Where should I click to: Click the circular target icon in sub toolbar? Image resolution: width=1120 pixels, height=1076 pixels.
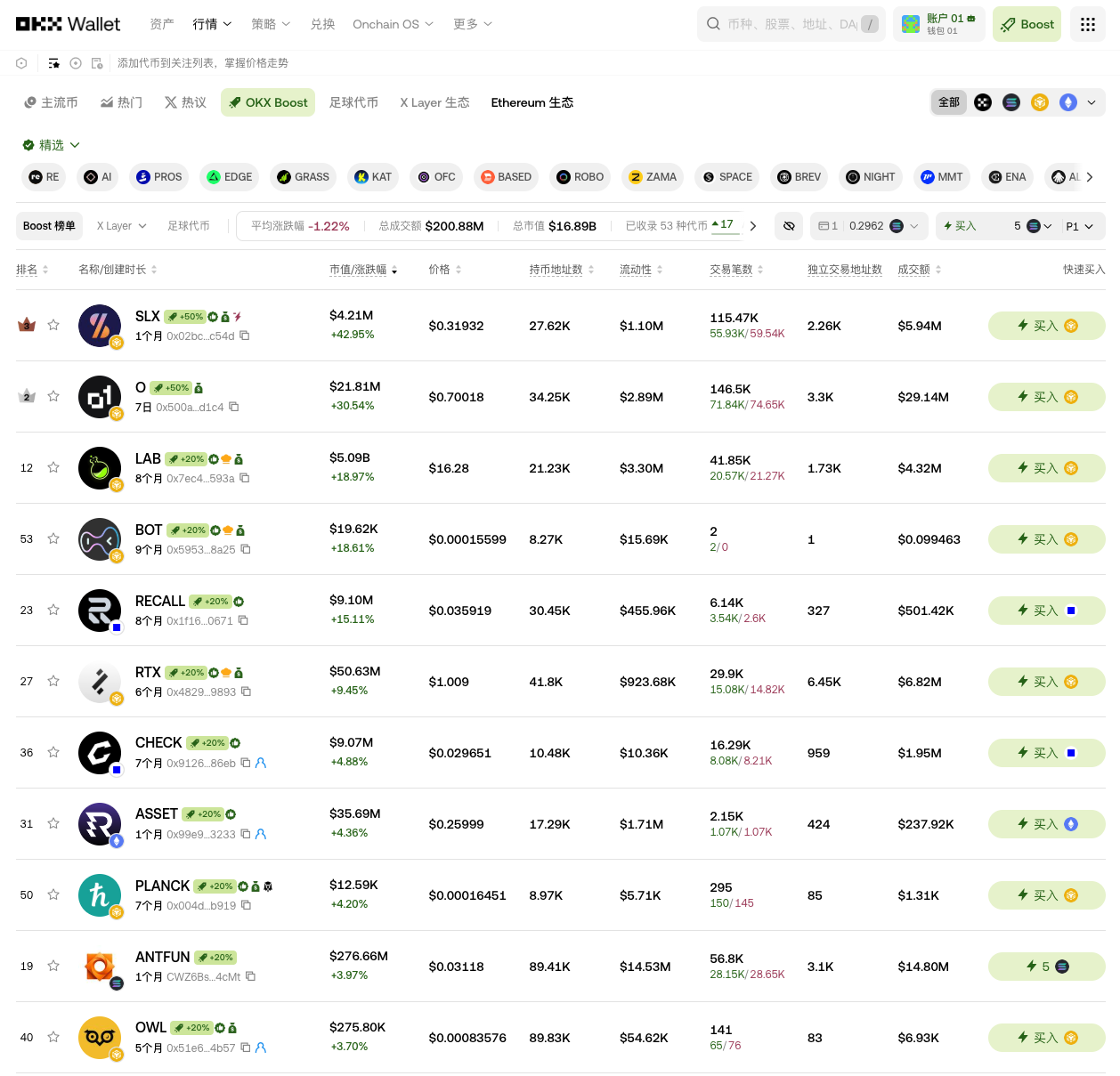(76, 63)
